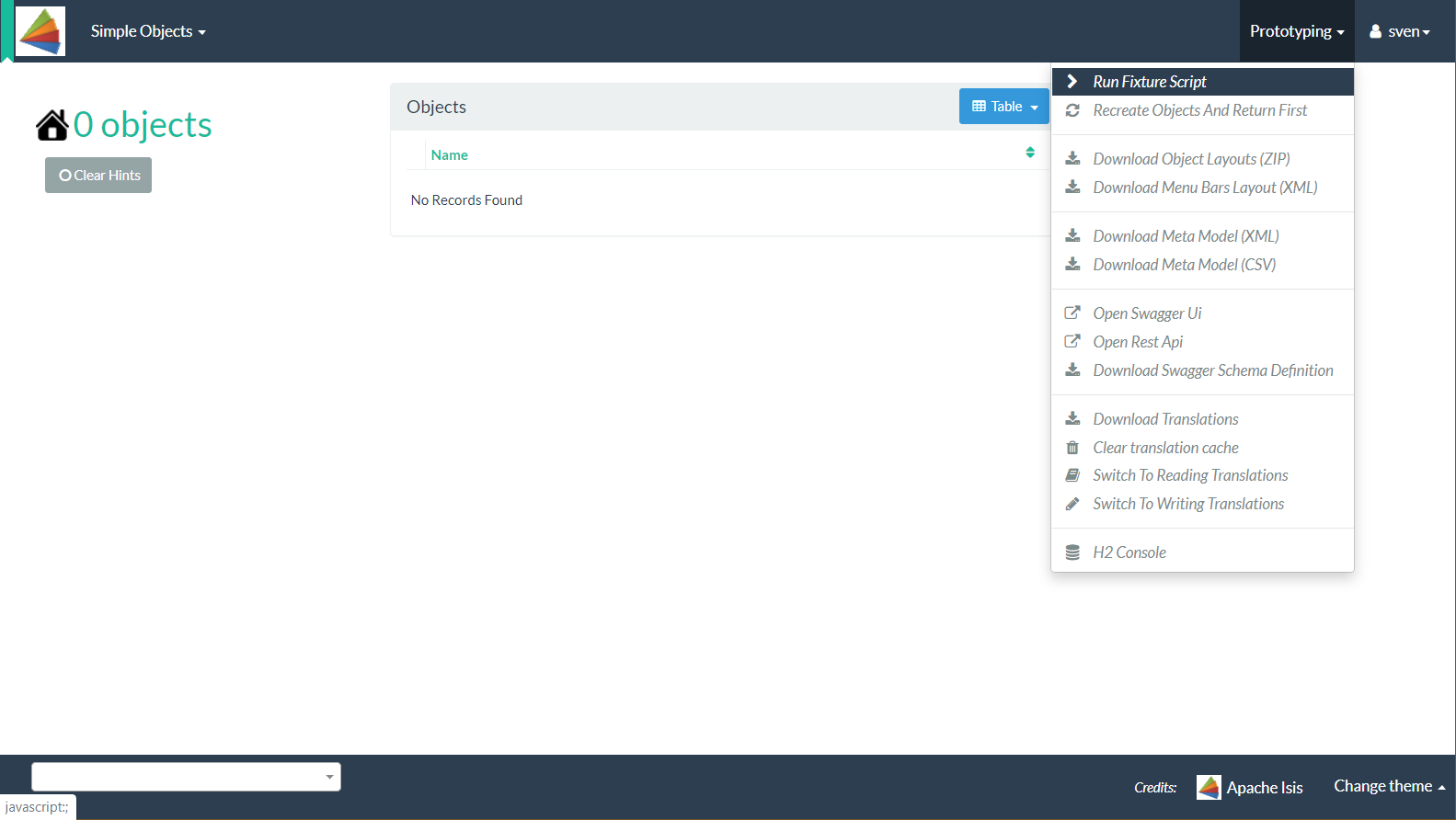Click the Apache Isis logo in header
The image size is (1456, 820).
40,31
